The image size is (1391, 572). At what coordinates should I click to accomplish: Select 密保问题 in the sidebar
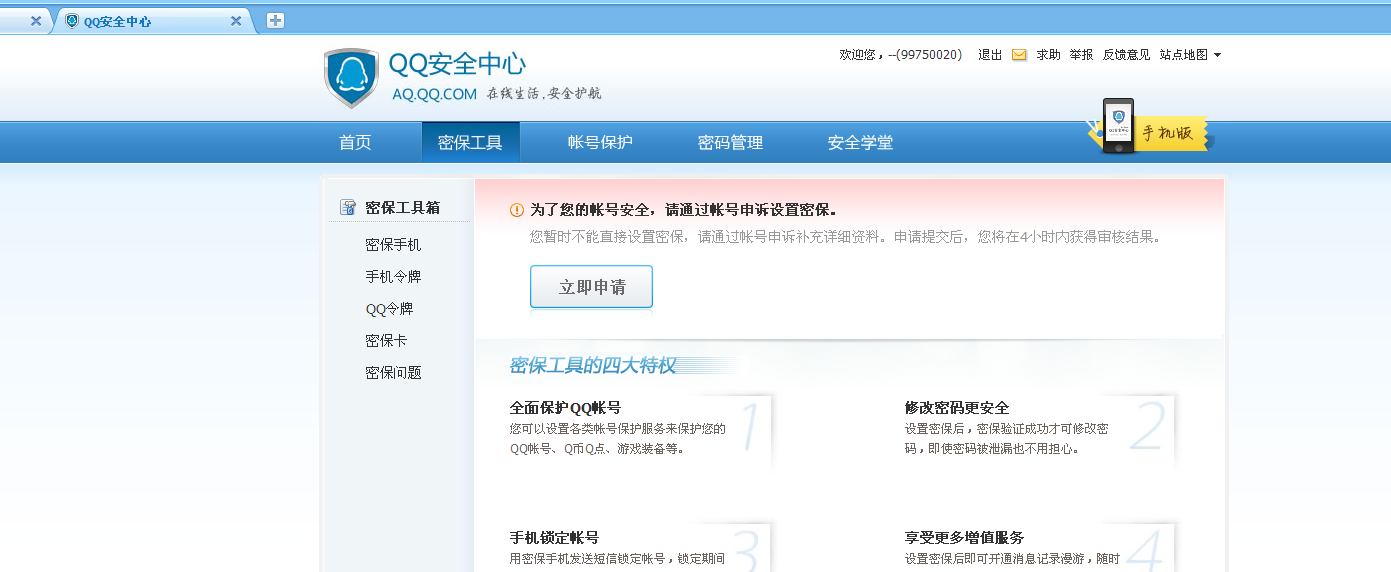point(393,373)
